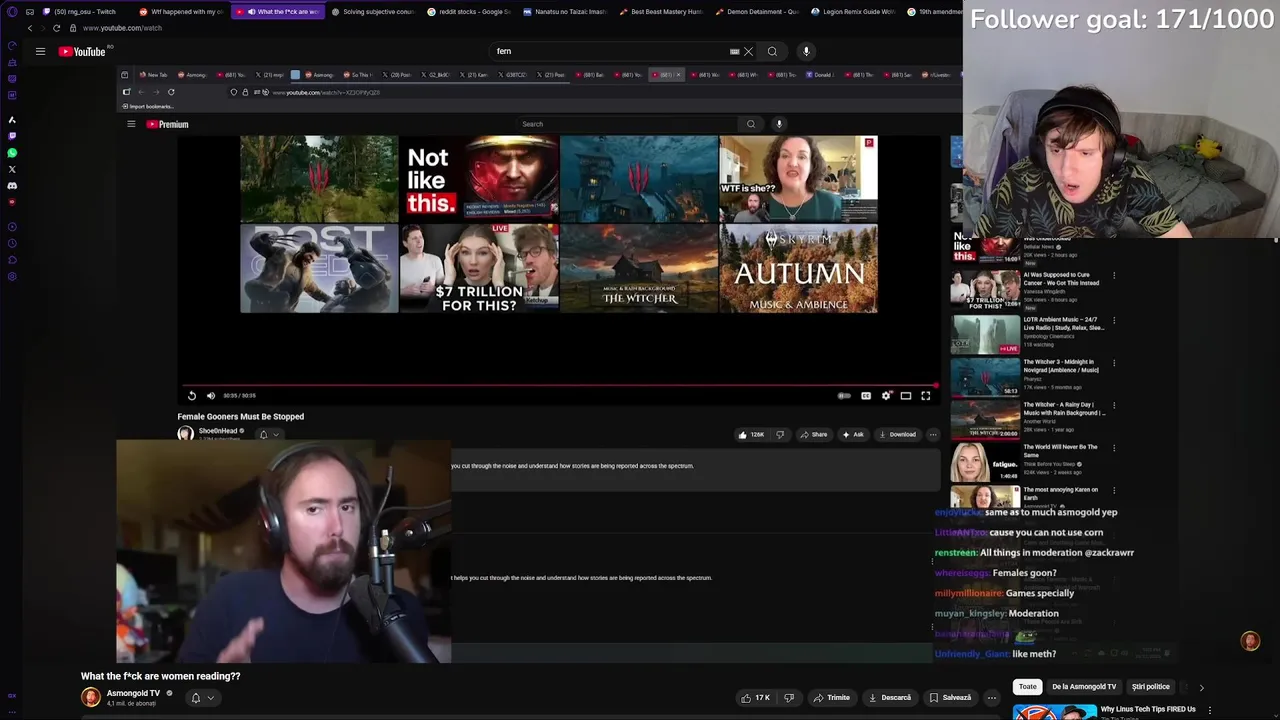1280x720 pixels.
Task: Open the ShoeOnHead channel avatar
Action: click(185, 434)
